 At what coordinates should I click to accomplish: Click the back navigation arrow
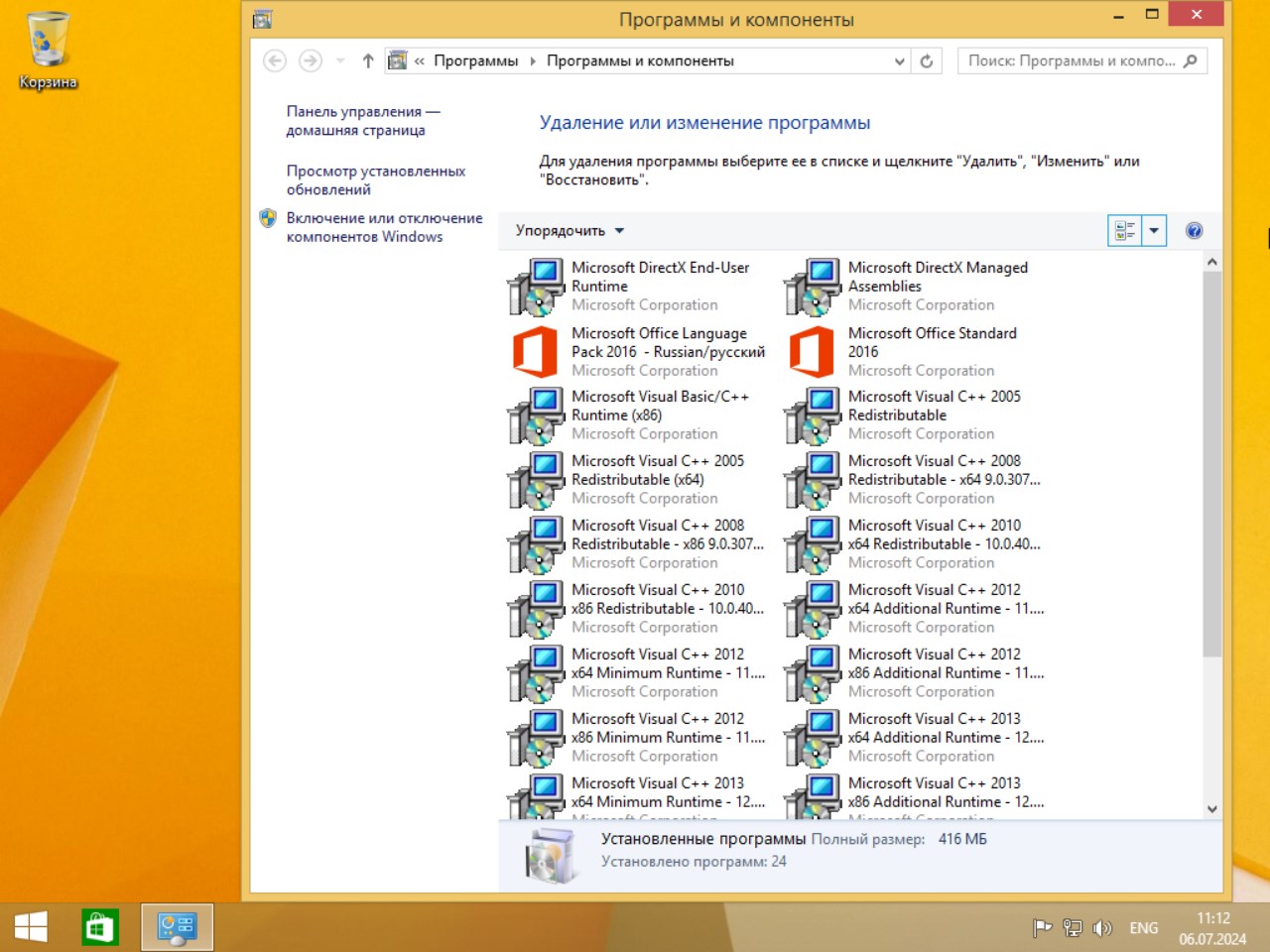[x=275, y=60]
